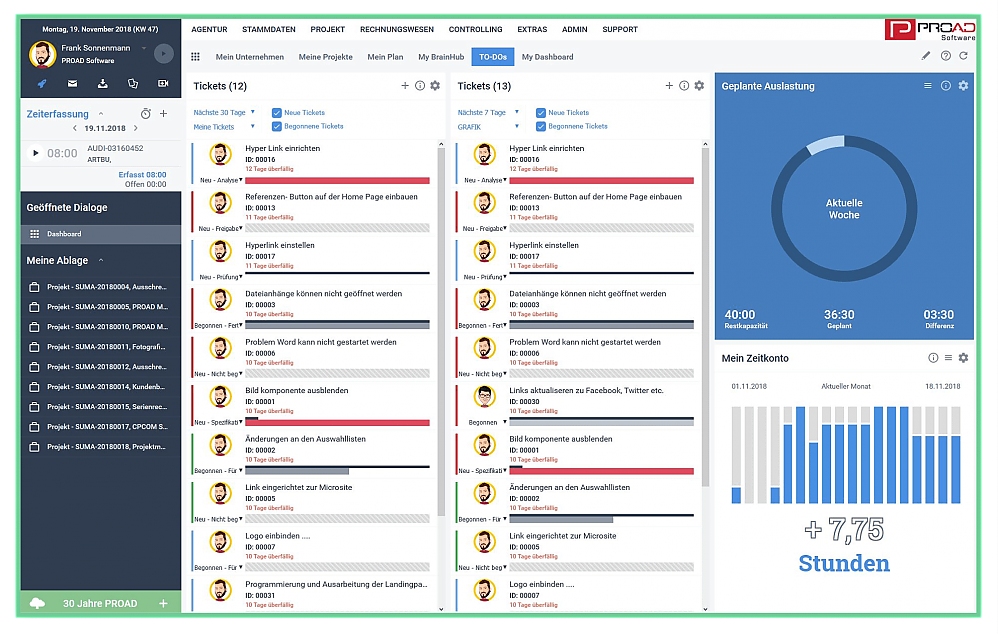The height and width of the screenshot is (634, 998).
Task: Switch to the My BrainHub tab
Action: pyautogui.click(x=441, y=57)
